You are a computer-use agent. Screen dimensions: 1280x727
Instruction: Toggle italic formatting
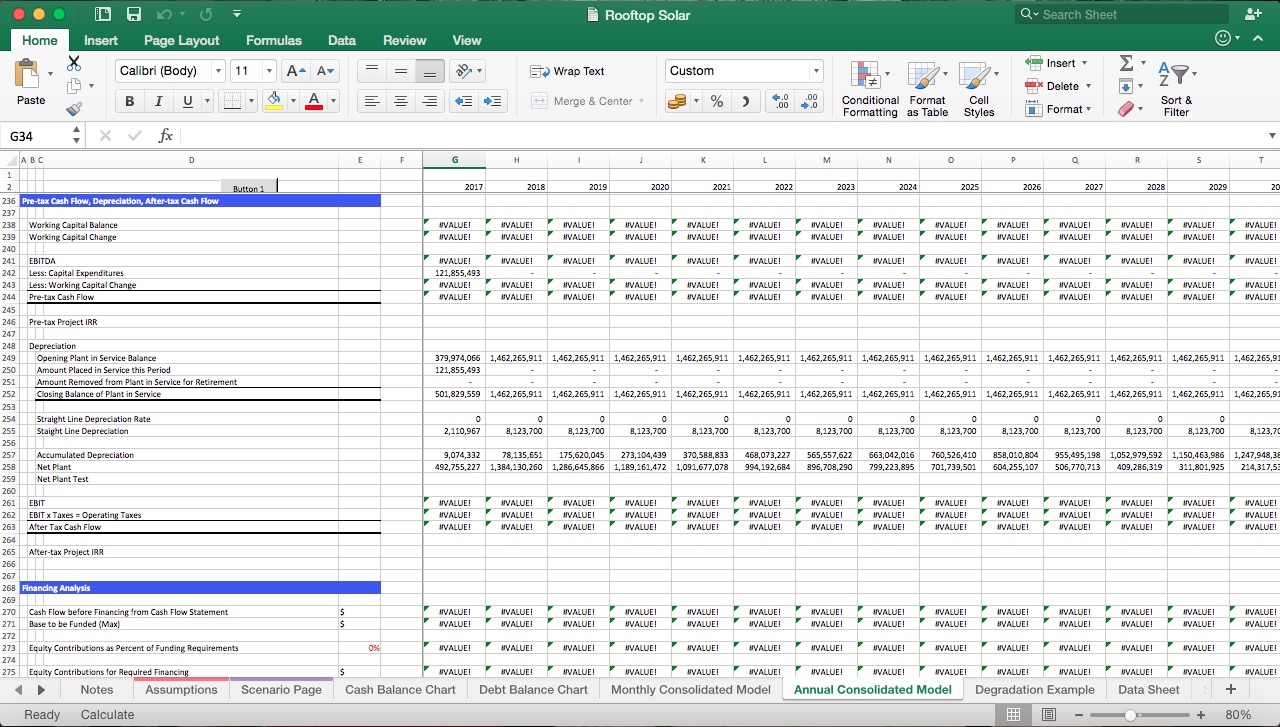(x=158, y=101)
